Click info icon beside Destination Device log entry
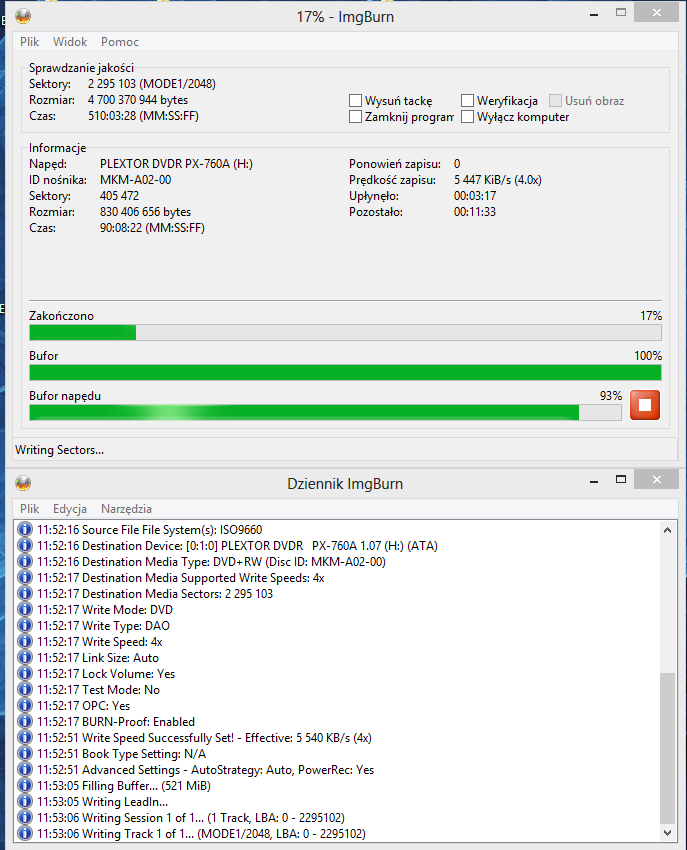This screenshot has width=687, height=850. click(x=24, y=545)
